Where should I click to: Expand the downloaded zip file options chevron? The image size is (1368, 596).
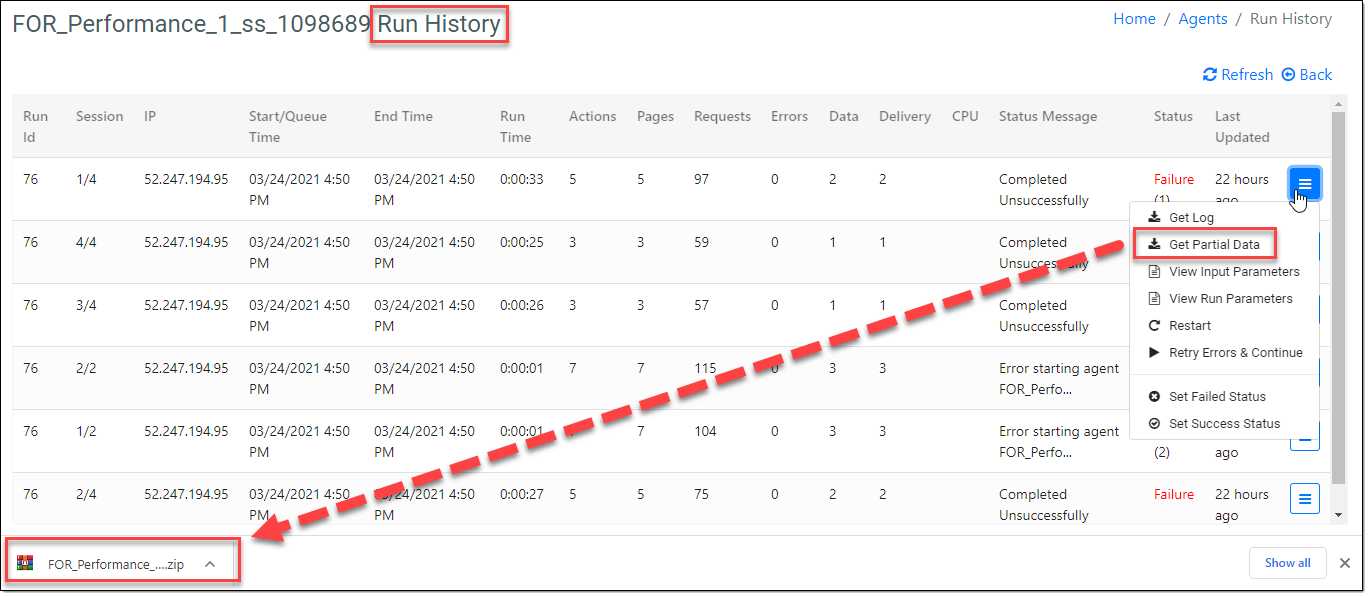tap(210, 564)
